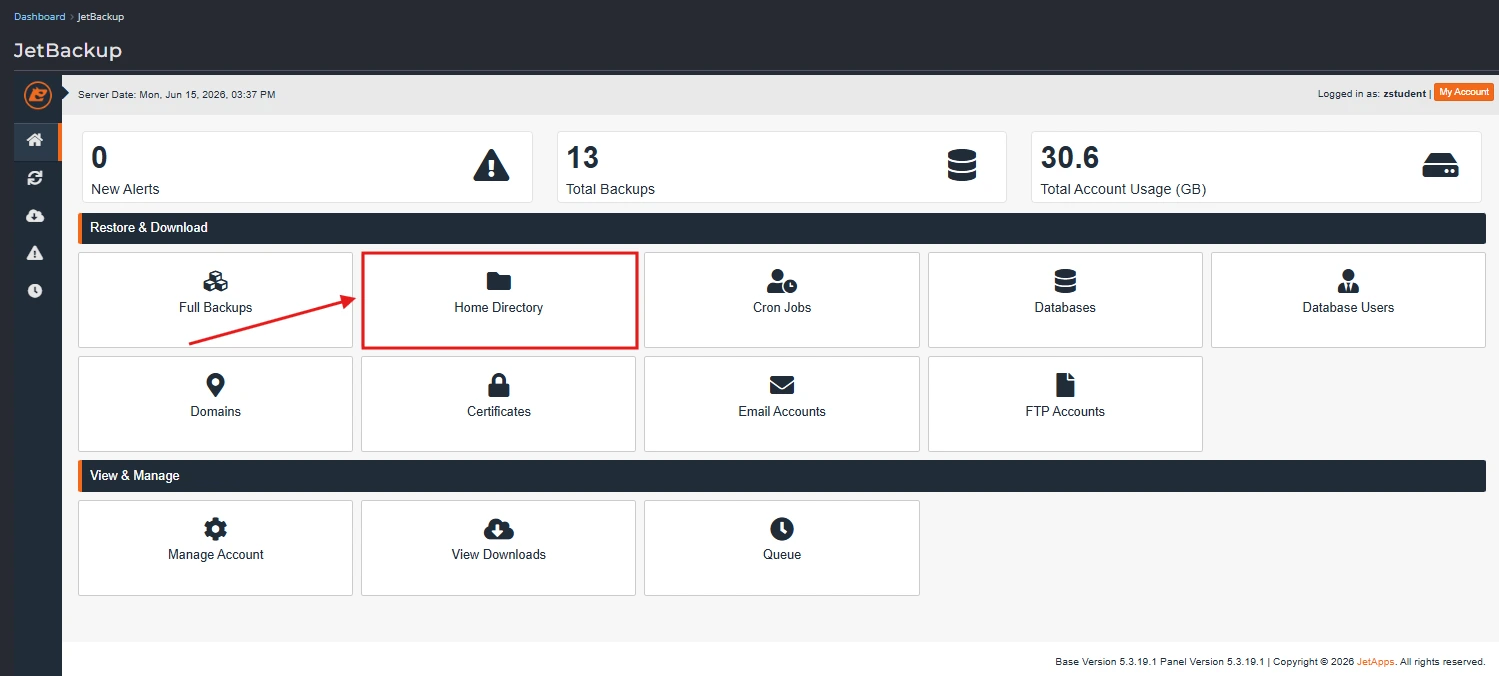Click the 0 alerts count
The width and height of the screenshot is (1499, 676).
click(x=99, y=158)
